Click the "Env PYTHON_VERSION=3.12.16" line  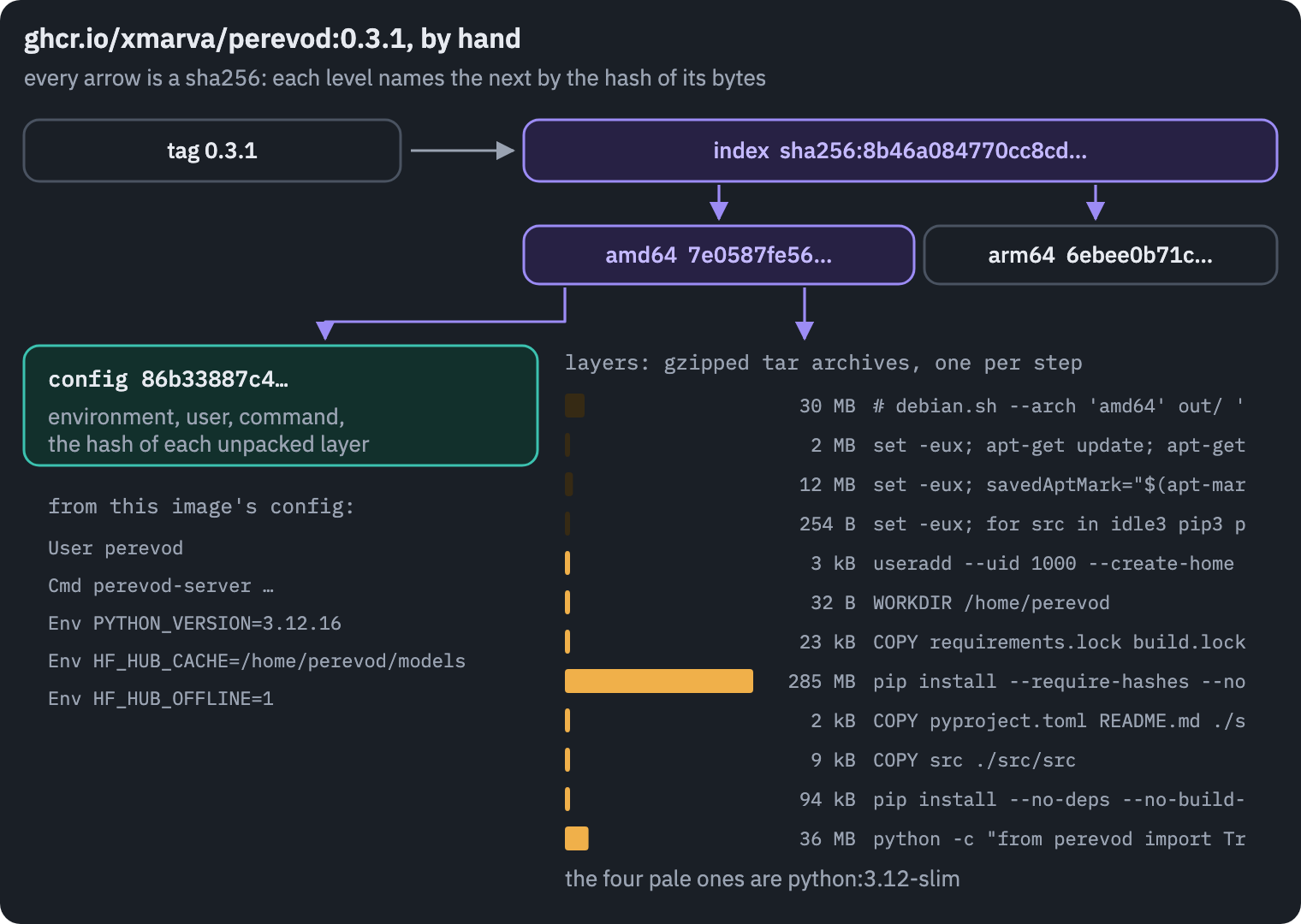pyautogui.click(x=194, y=623)
